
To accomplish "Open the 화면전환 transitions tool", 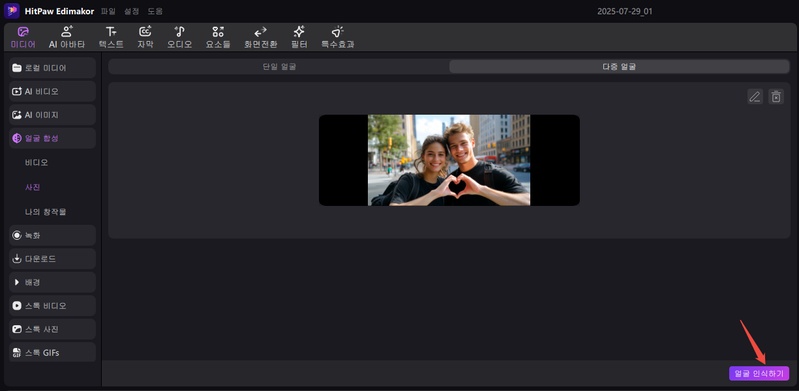I will pos(260,38).
